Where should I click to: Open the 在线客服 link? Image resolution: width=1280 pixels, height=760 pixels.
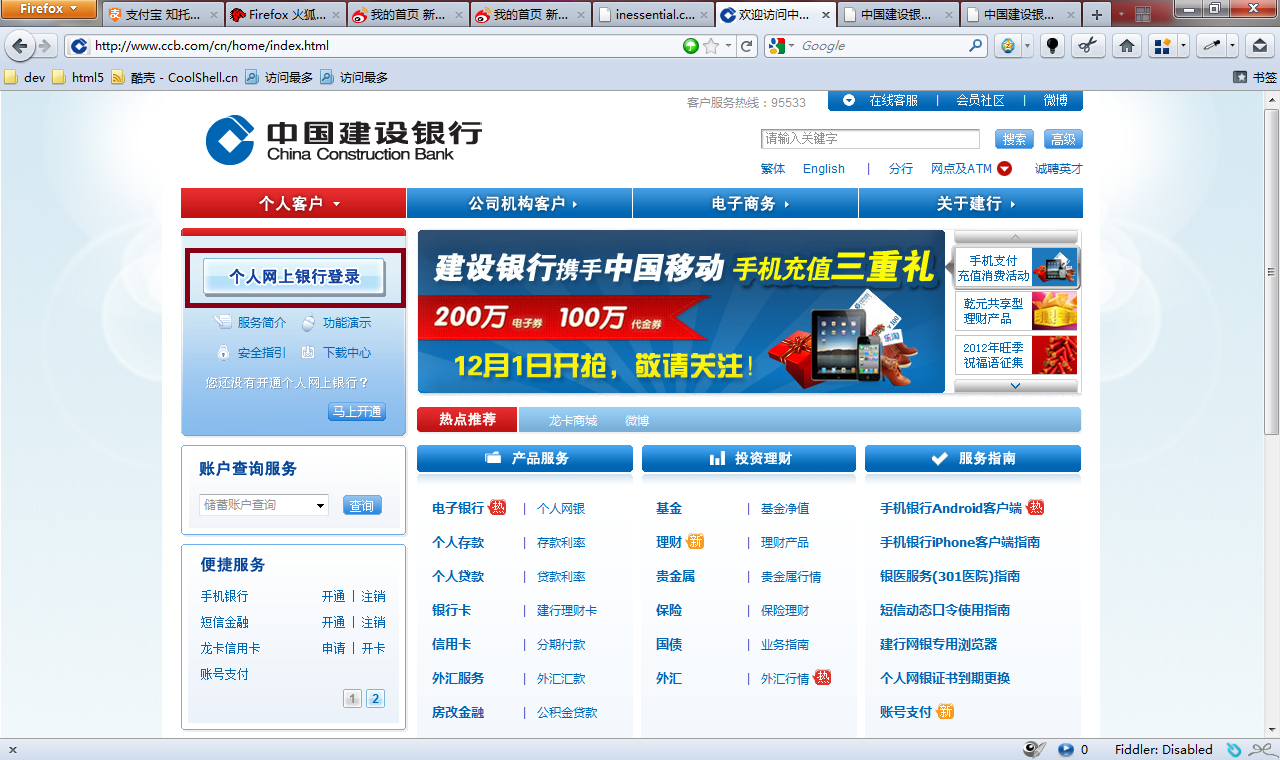click(x=893, y=100)
